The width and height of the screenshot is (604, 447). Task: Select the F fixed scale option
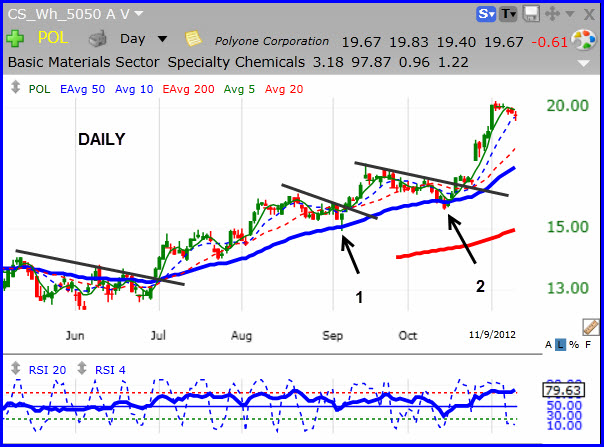pyautogui.click(x=588, y=344)
